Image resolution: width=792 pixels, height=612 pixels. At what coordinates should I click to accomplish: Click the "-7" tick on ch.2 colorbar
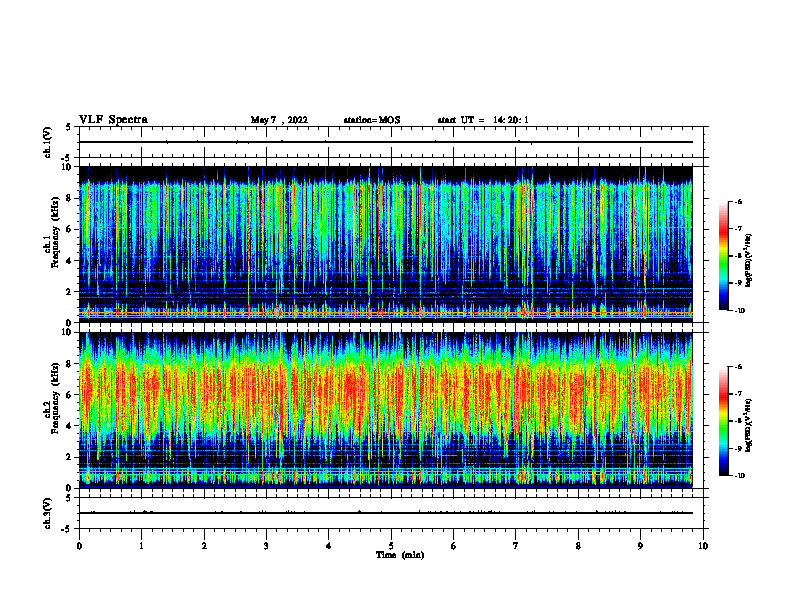(738, 394)
